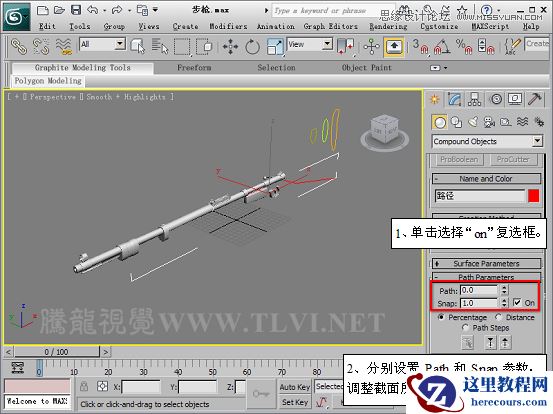This screenshot has width=553, height=414.
Task: Activate Select and Rotate tool
Action: click(x=253, y=46)
